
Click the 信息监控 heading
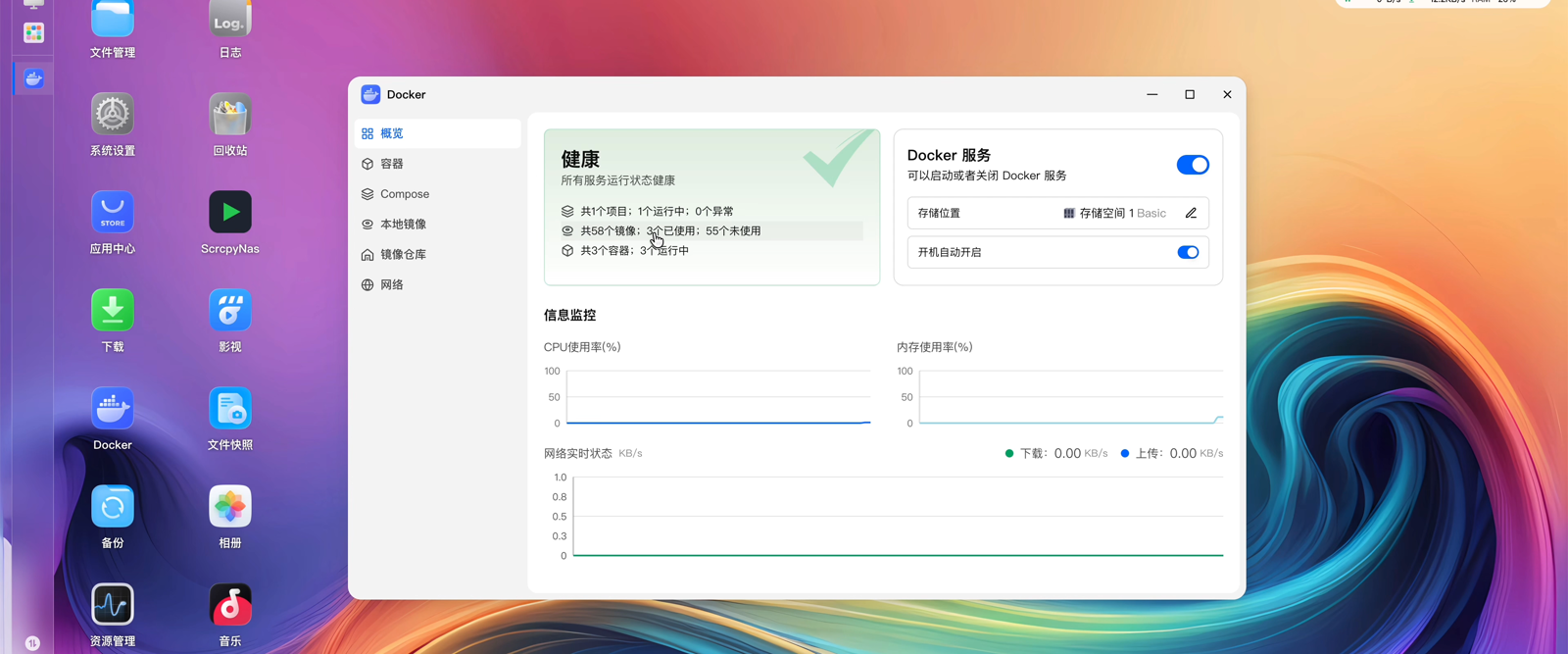569,315
